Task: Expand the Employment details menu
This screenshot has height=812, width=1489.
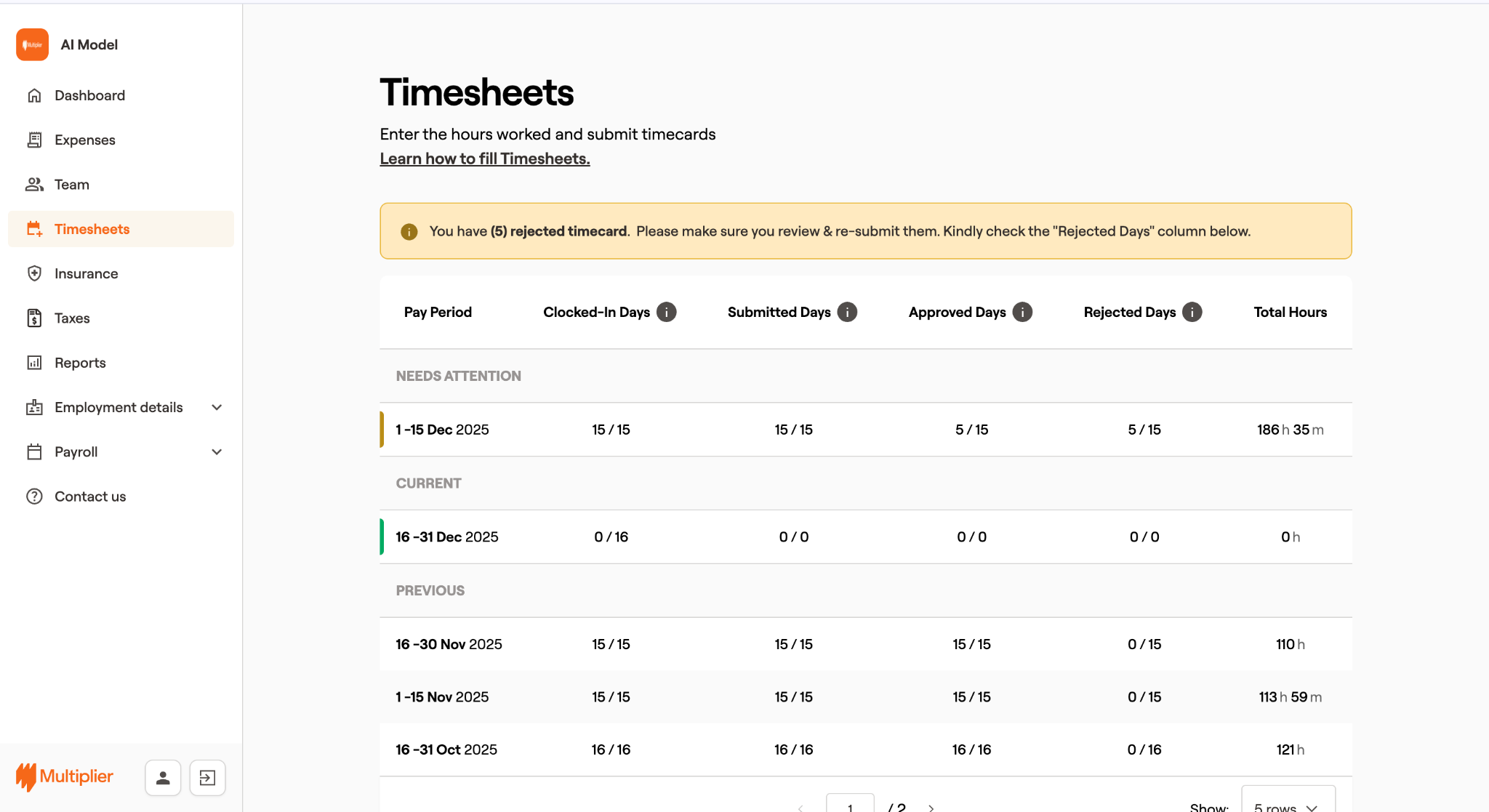Action: [x=216, y=407]
